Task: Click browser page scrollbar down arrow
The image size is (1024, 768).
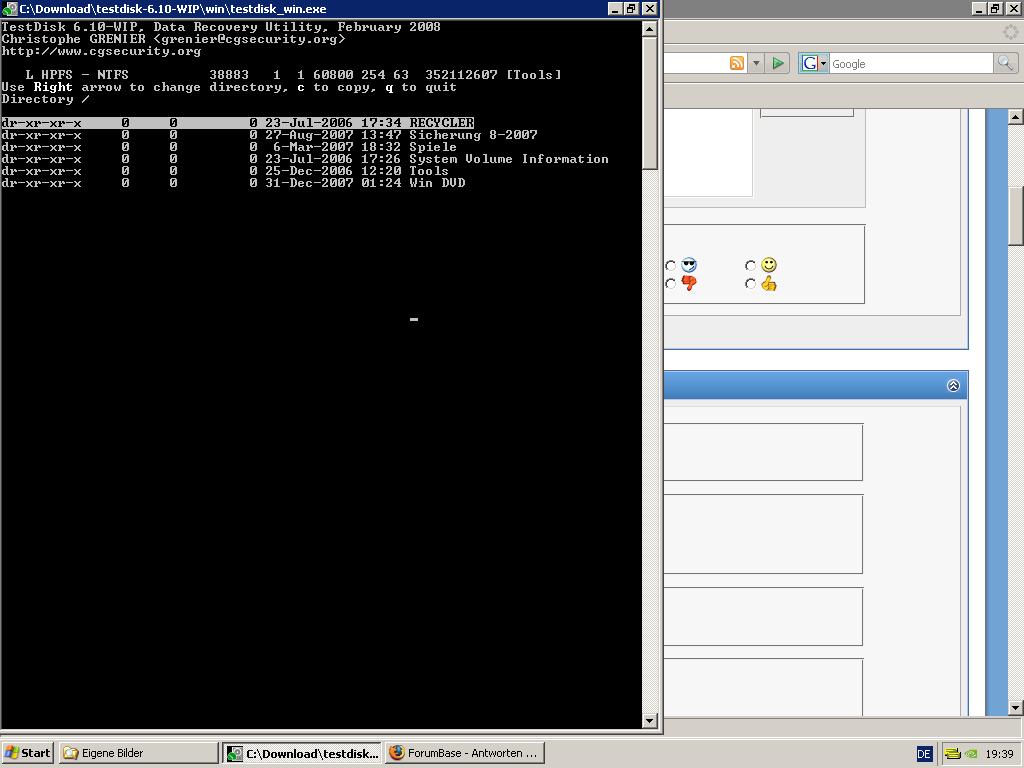Action: [1015, 708]
